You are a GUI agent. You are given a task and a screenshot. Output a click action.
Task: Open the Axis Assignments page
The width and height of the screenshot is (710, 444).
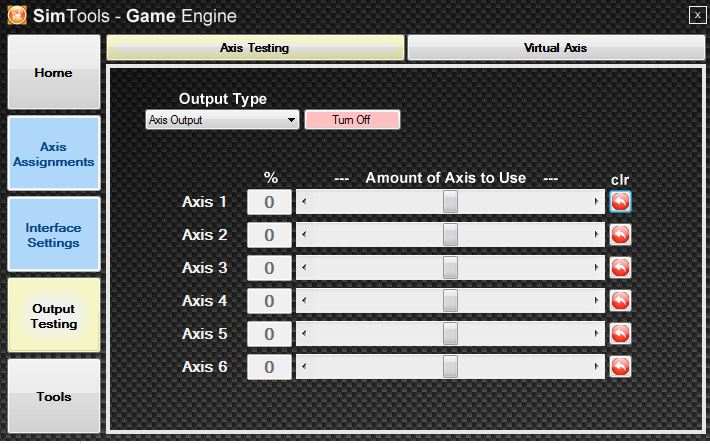pos(54,153)
